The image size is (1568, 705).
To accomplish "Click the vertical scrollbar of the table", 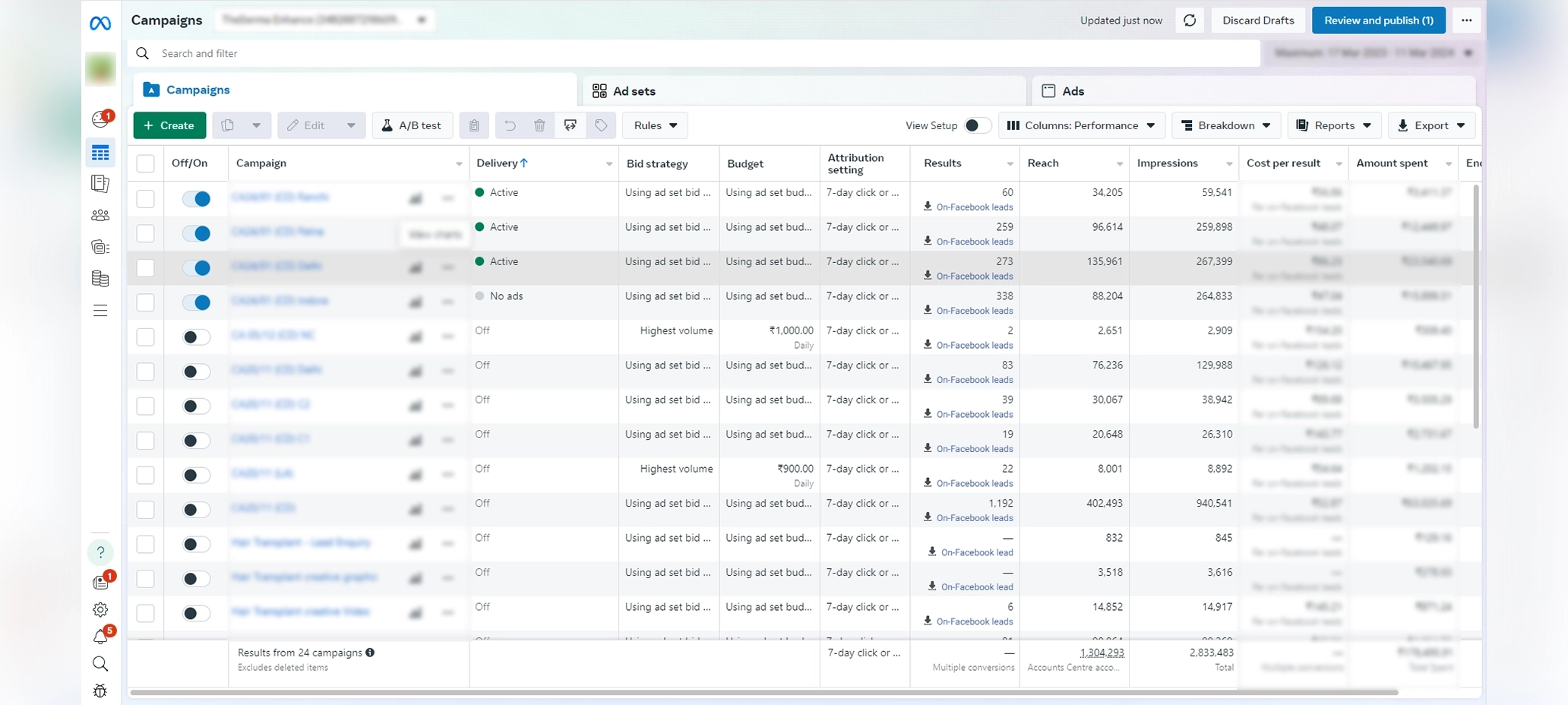I will click(x=1476, y=305).
